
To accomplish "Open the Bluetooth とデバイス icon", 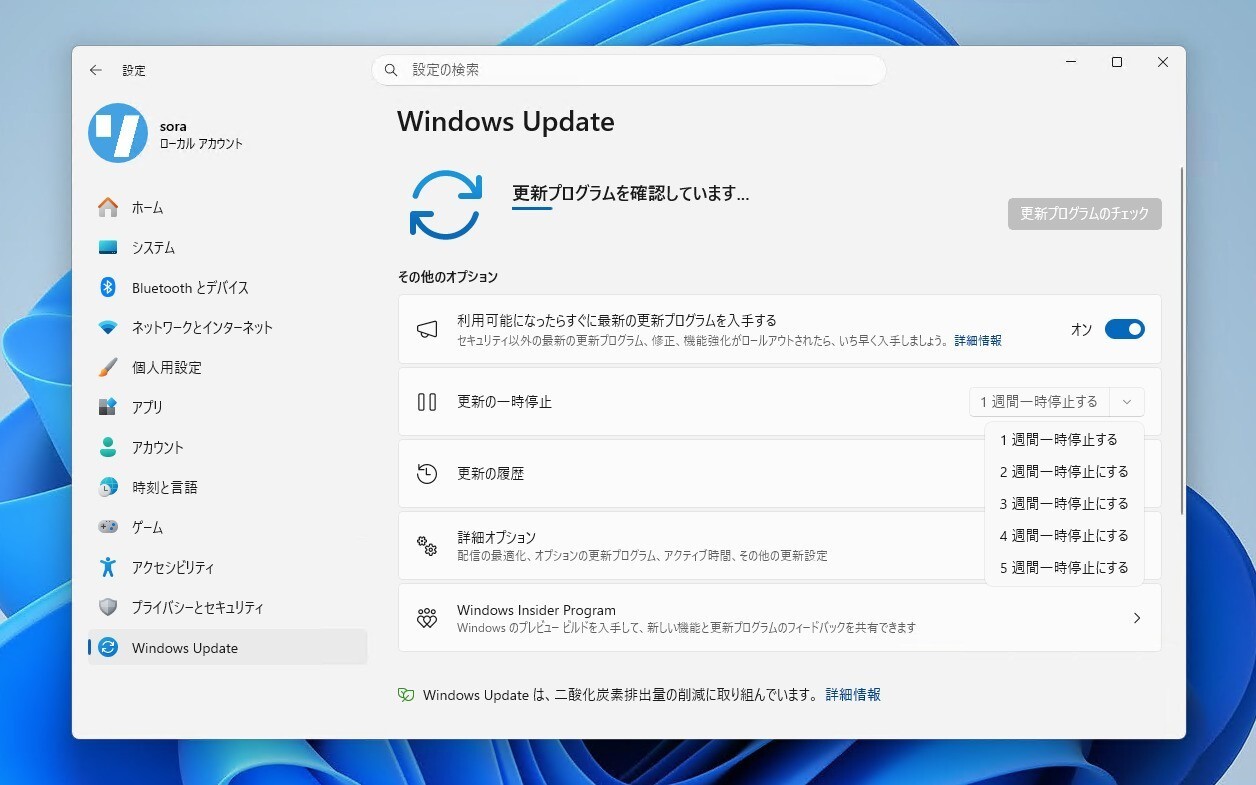I will point(108,288).
